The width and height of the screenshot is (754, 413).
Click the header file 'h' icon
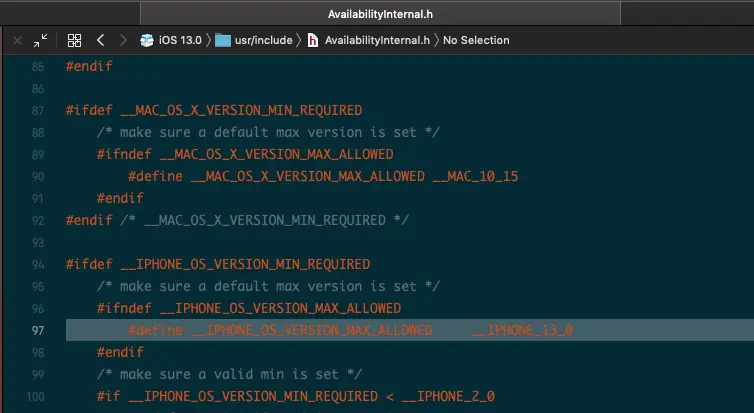click(313, 40)
